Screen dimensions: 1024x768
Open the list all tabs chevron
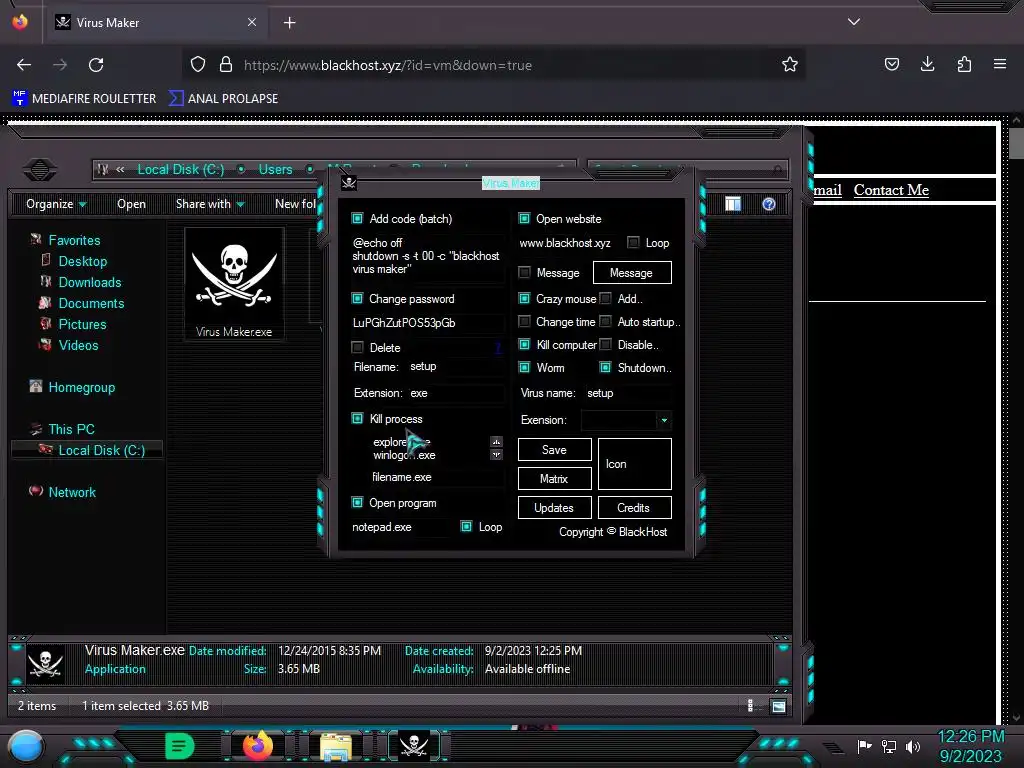pos(854,22)
